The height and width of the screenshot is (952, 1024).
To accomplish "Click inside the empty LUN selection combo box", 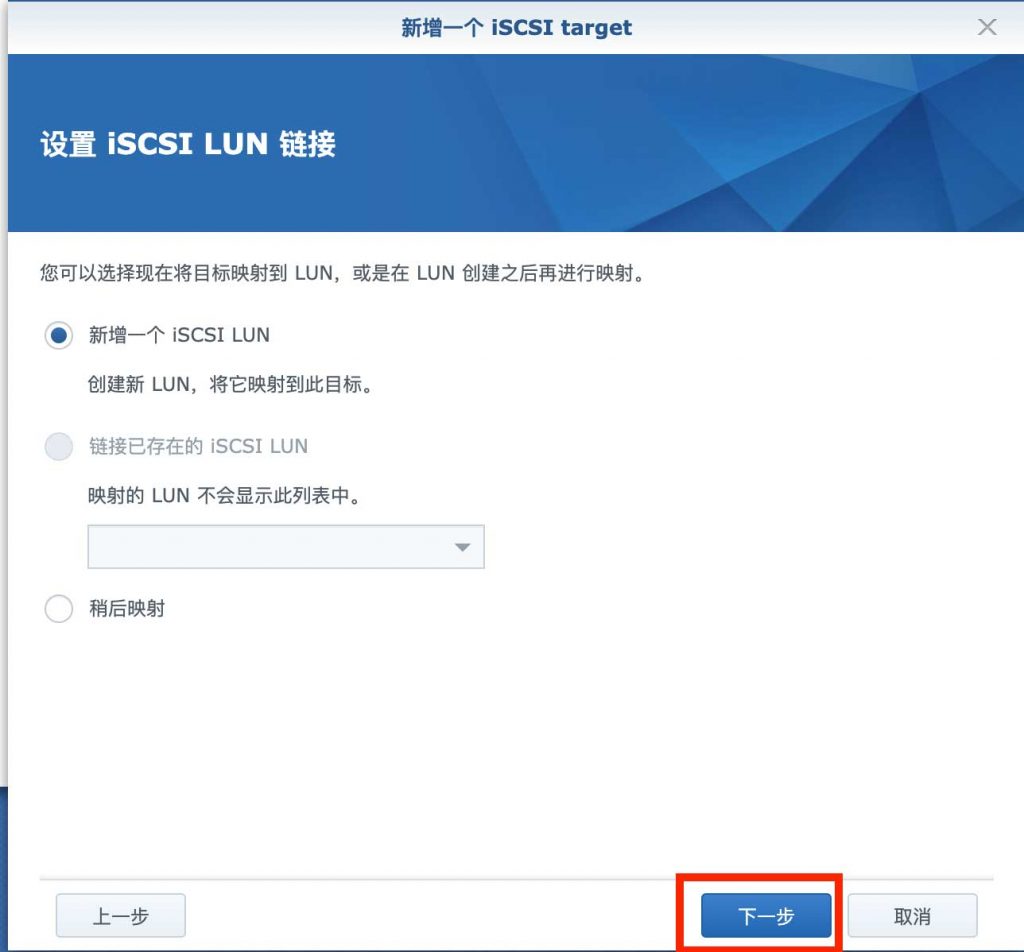I will (286, 547).
